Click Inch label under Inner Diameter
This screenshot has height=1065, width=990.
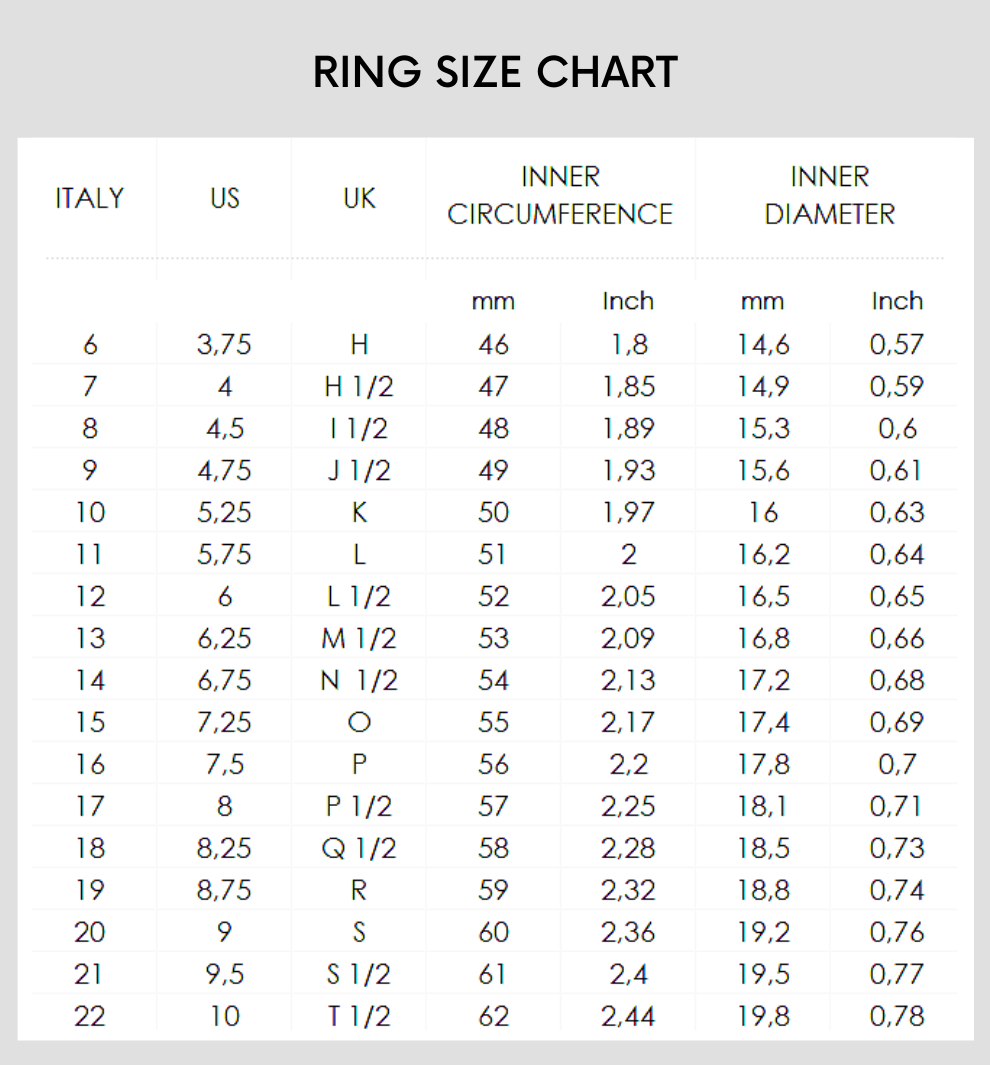896,301
